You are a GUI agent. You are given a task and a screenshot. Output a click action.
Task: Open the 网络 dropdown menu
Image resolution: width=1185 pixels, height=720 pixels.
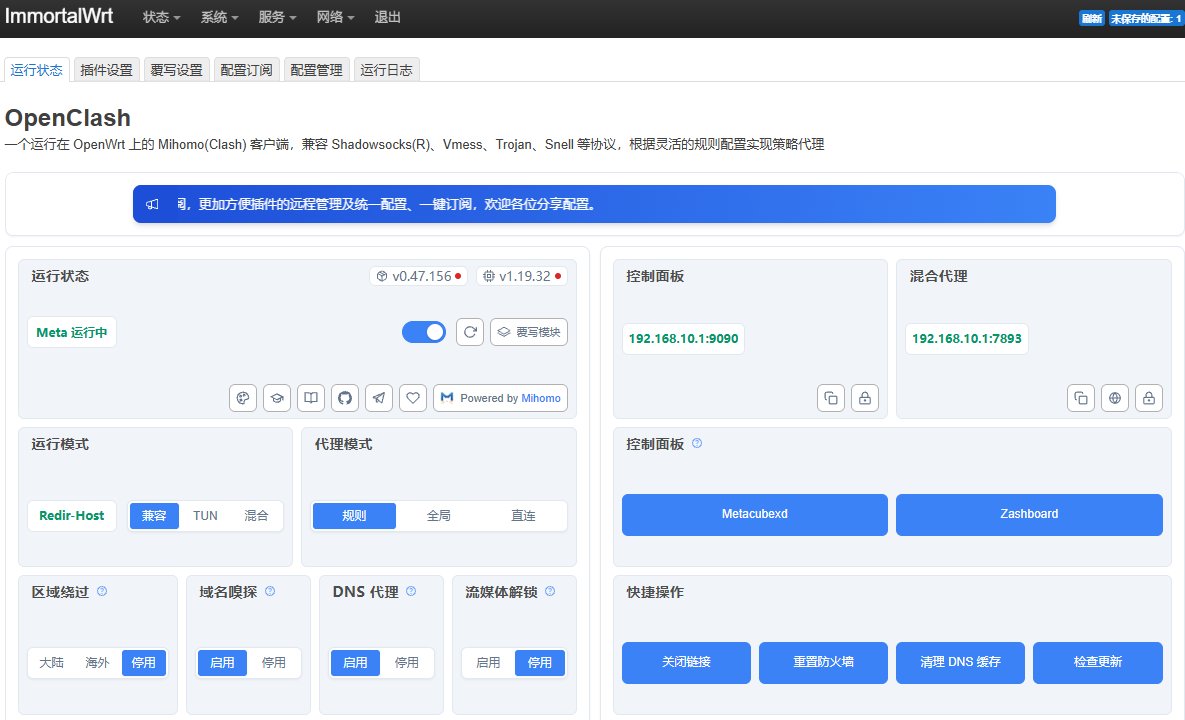coord(335,17)
